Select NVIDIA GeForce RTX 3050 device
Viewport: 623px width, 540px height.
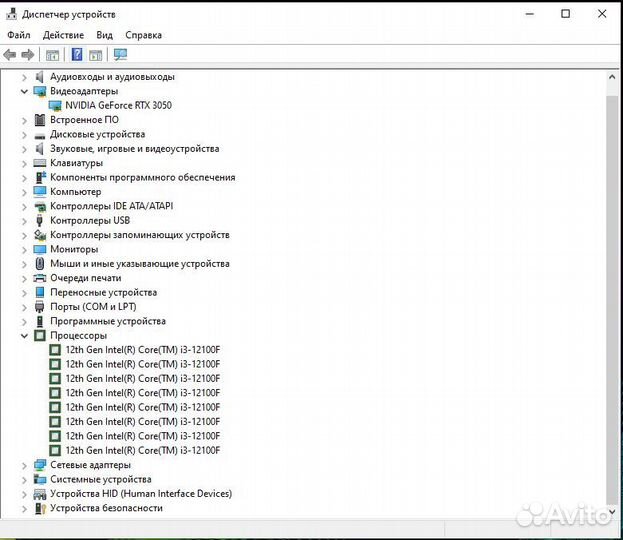118,106
